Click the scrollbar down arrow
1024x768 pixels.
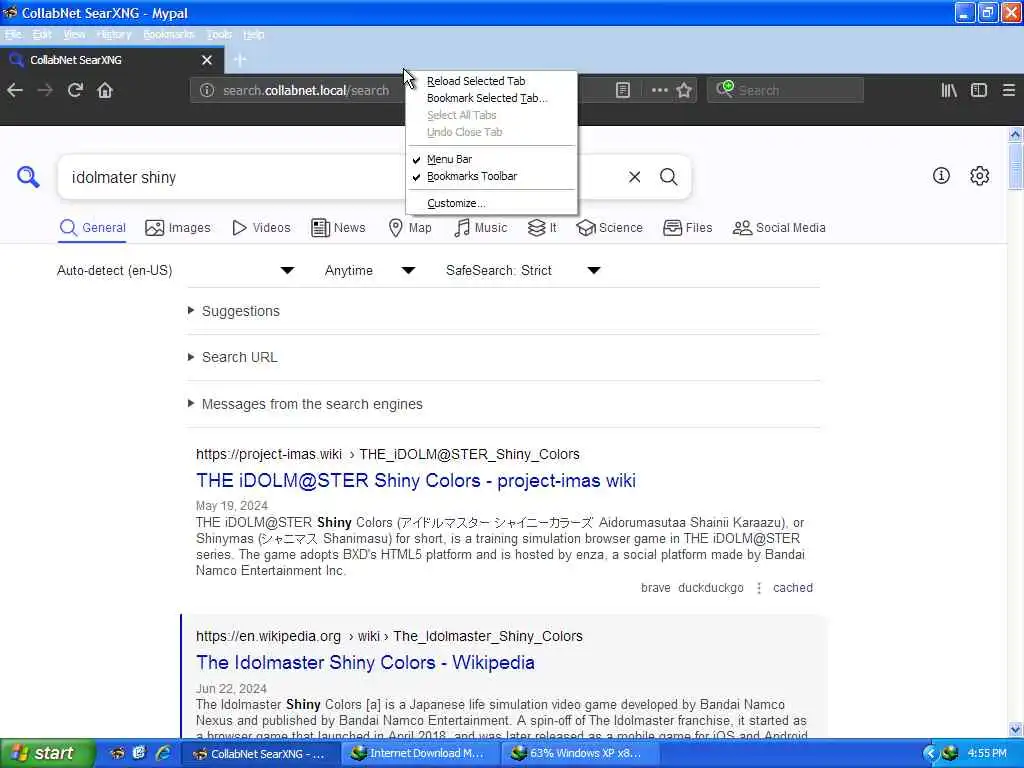point(1016,729)
